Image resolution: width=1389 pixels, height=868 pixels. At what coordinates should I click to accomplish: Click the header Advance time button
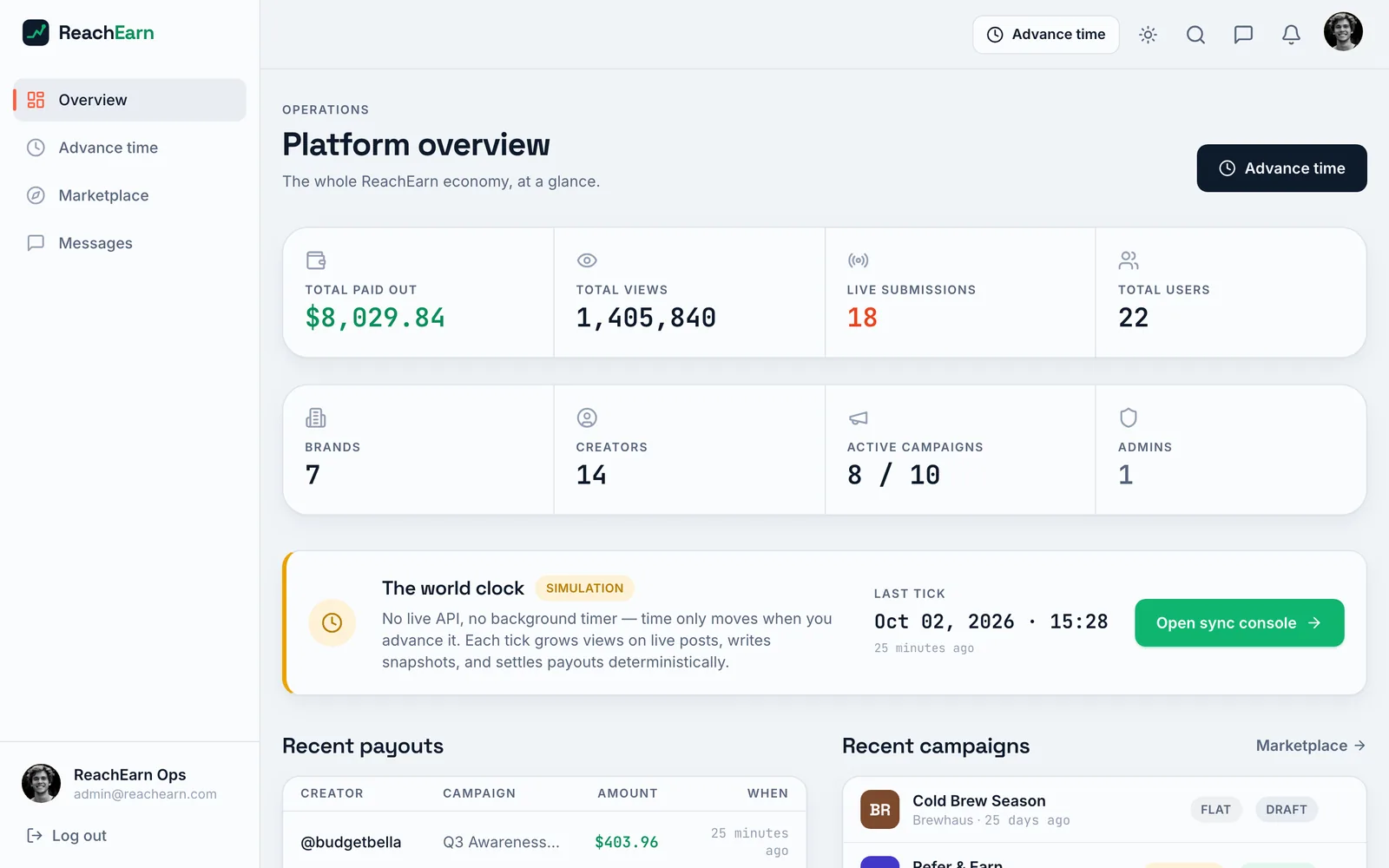coord(1045,35)
